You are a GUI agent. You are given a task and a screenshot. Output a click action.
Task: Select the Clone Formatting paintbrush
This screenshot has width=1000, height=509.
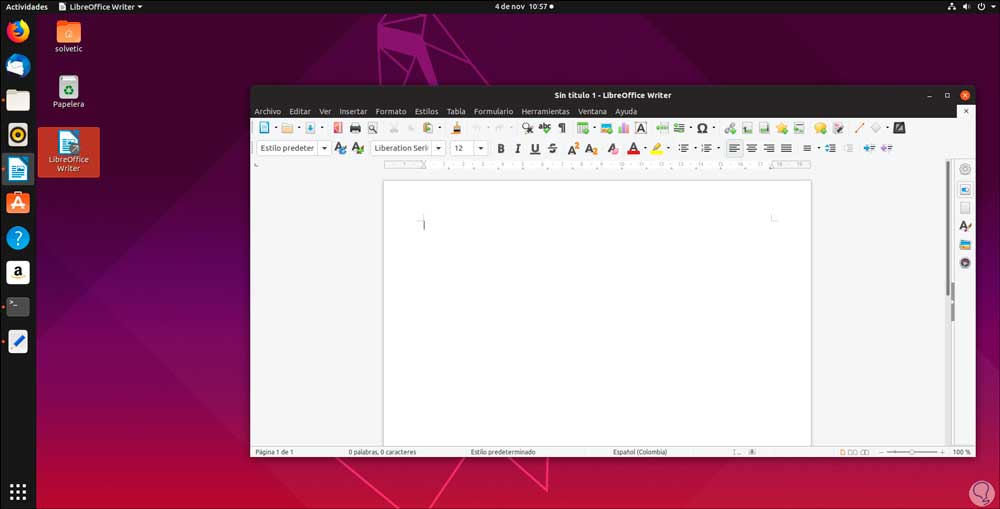tap(456, 128)
